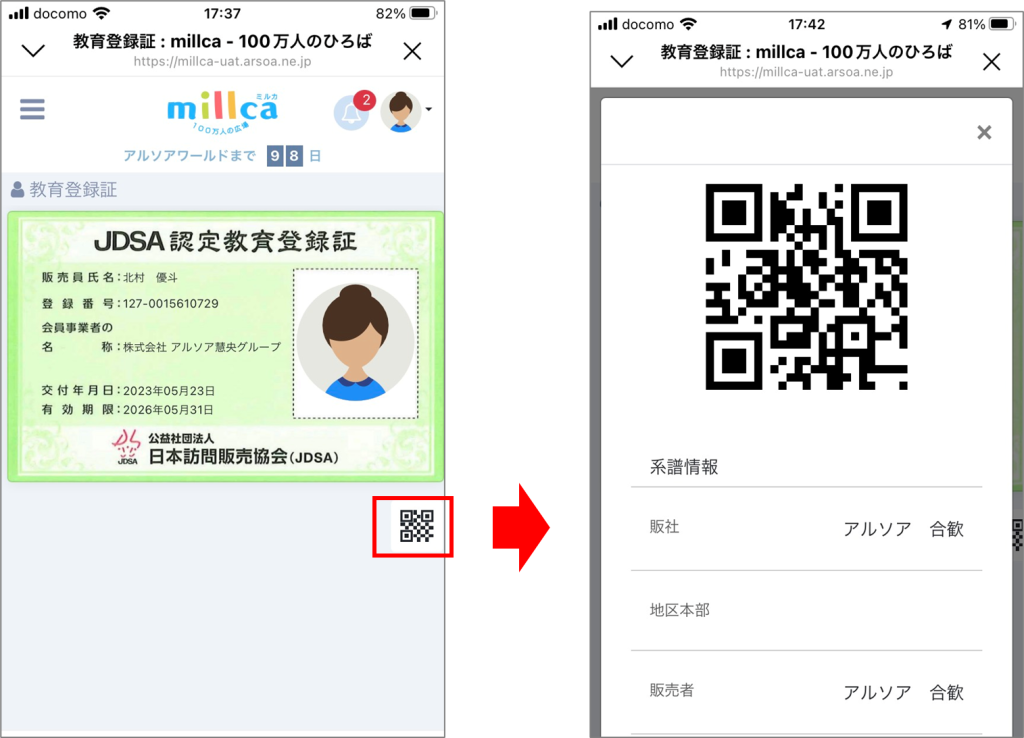Collapse left browser view with chevron
The image size is (1024, 738).
click(x=33, y=51)
